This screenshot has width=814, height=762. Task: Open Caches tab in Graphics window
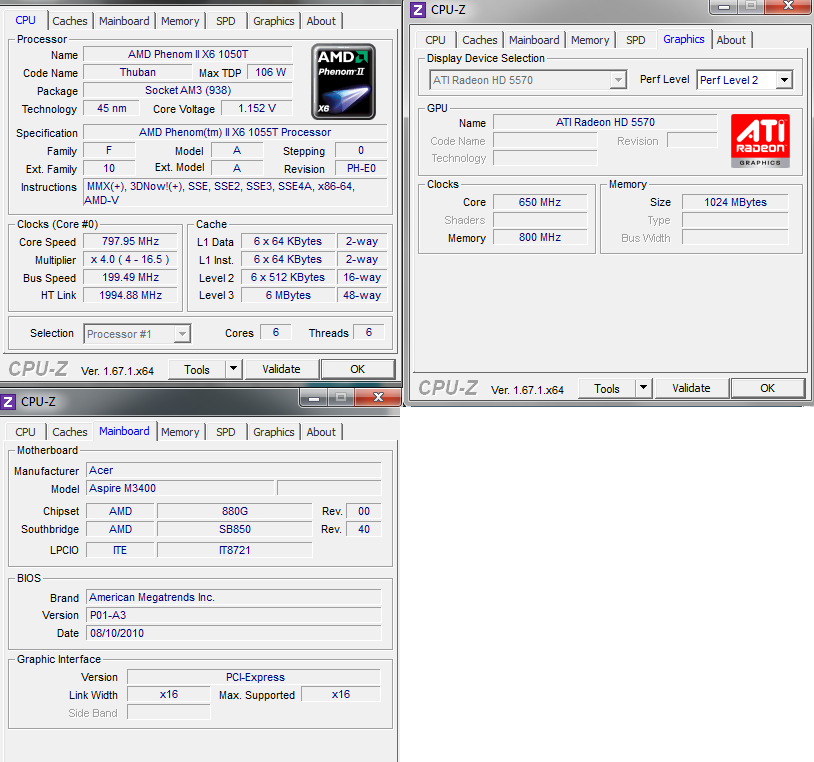[x=480, y=40]
